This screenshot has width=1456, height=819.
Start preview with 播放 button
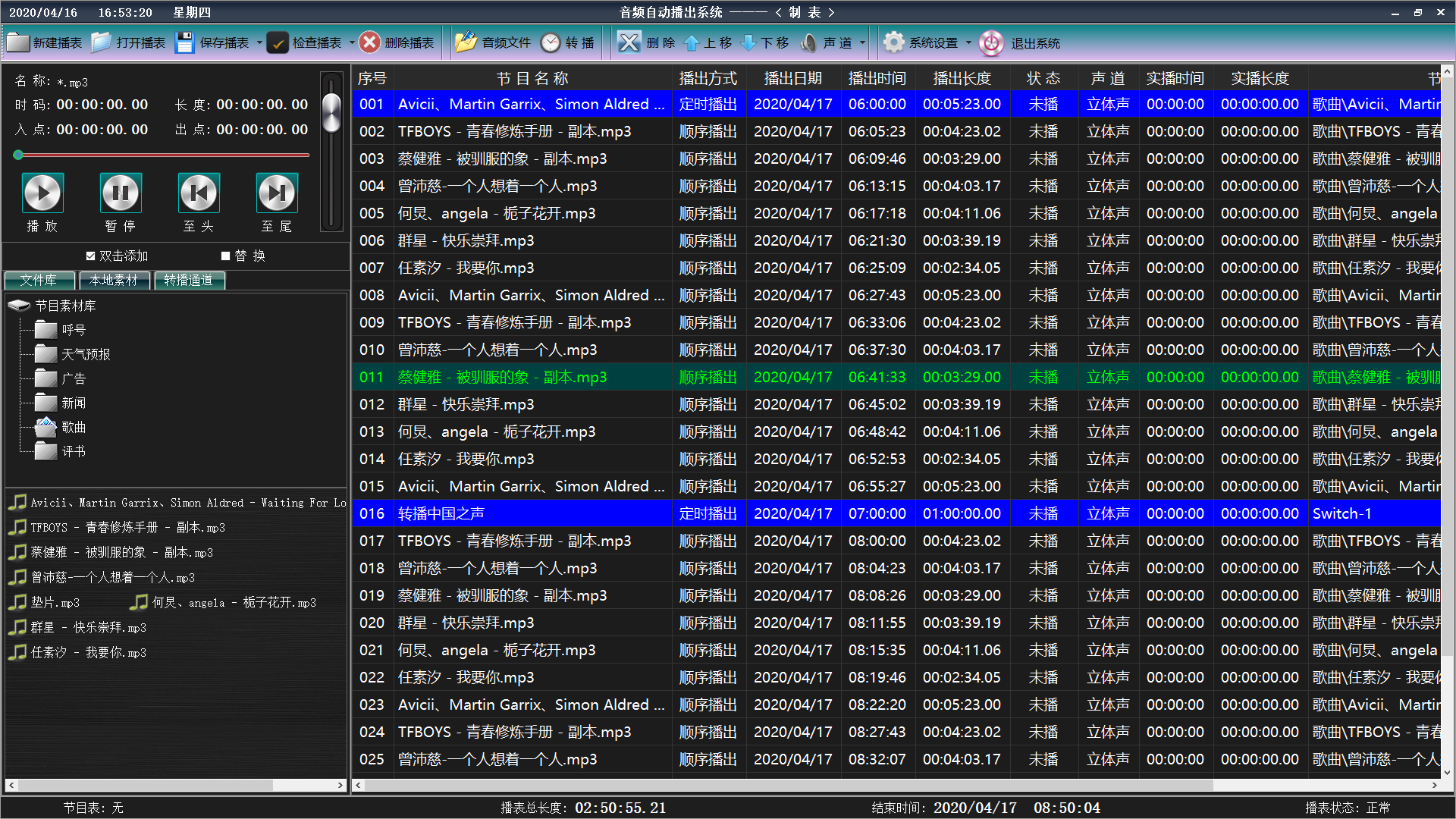pos(42,193)
